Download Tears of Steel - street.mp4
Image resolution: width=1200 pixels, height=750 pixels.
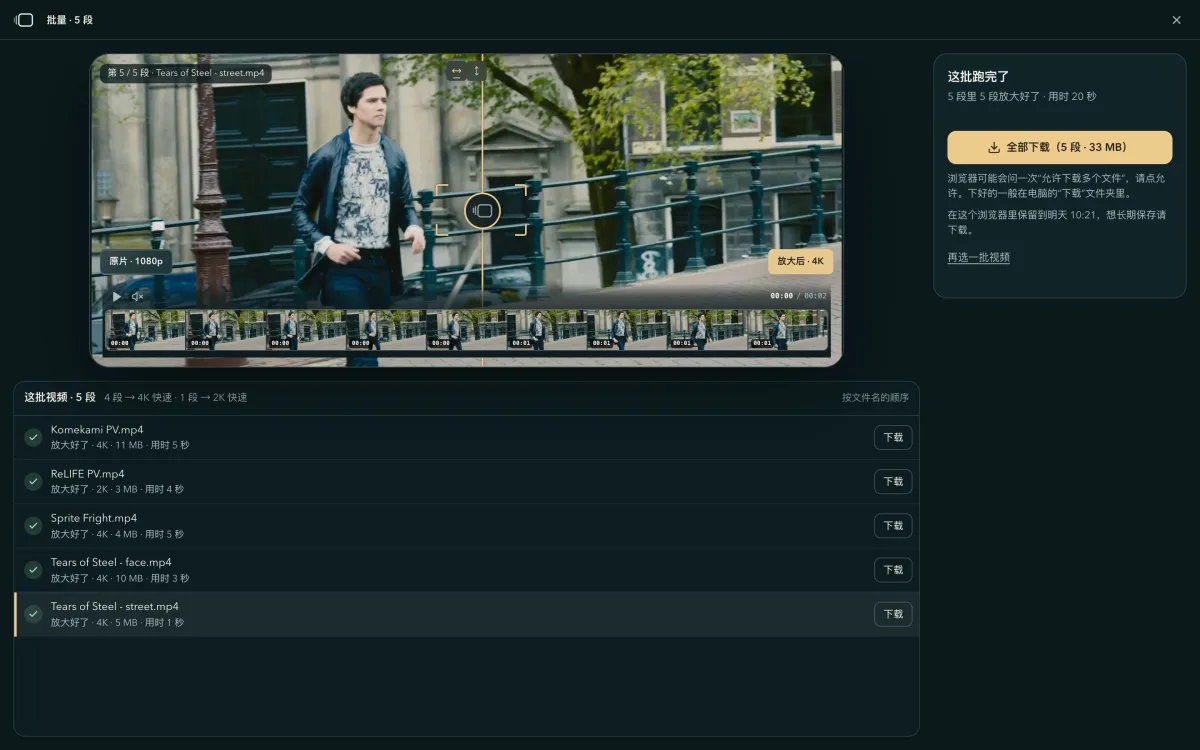pos(893,614)
